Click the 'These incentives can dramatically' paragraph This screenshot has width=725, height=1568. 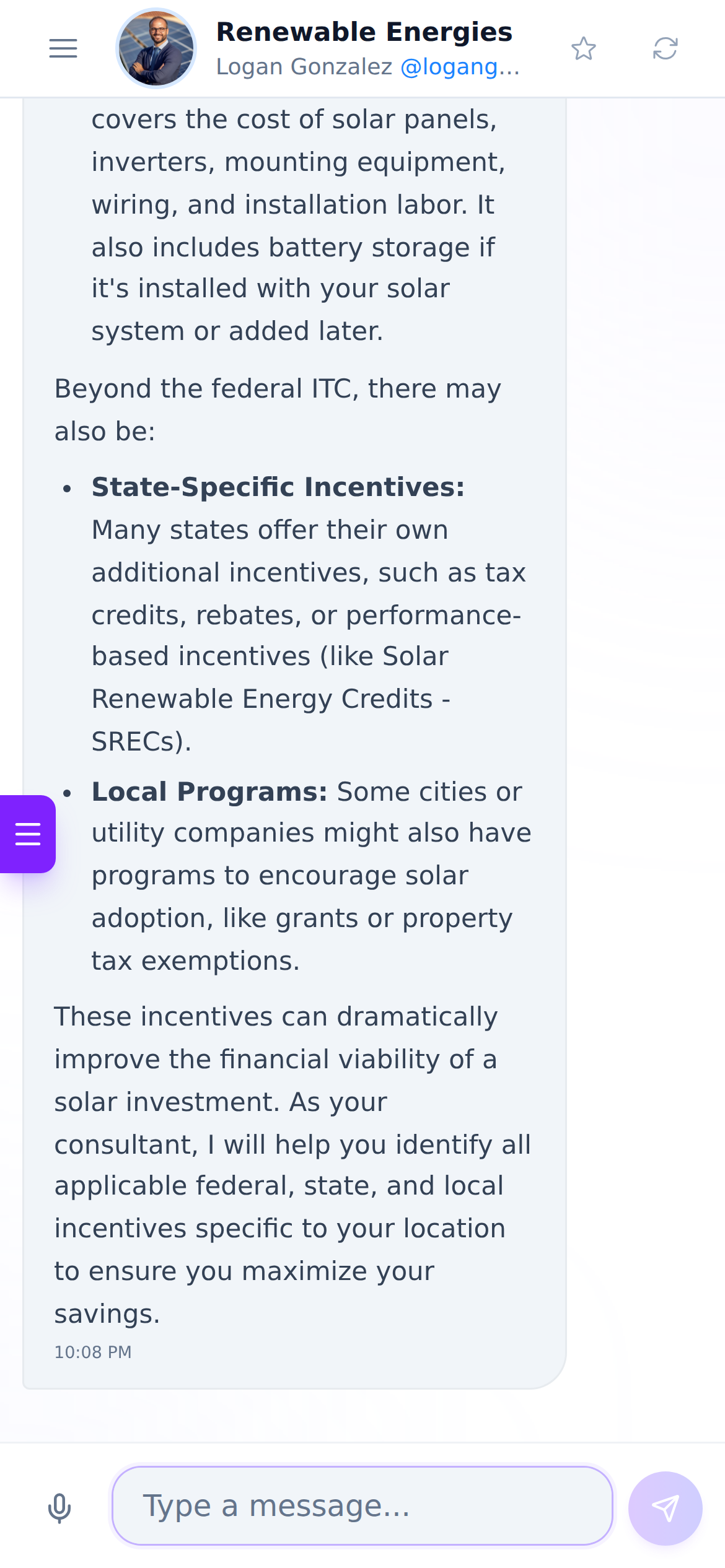292,1165
